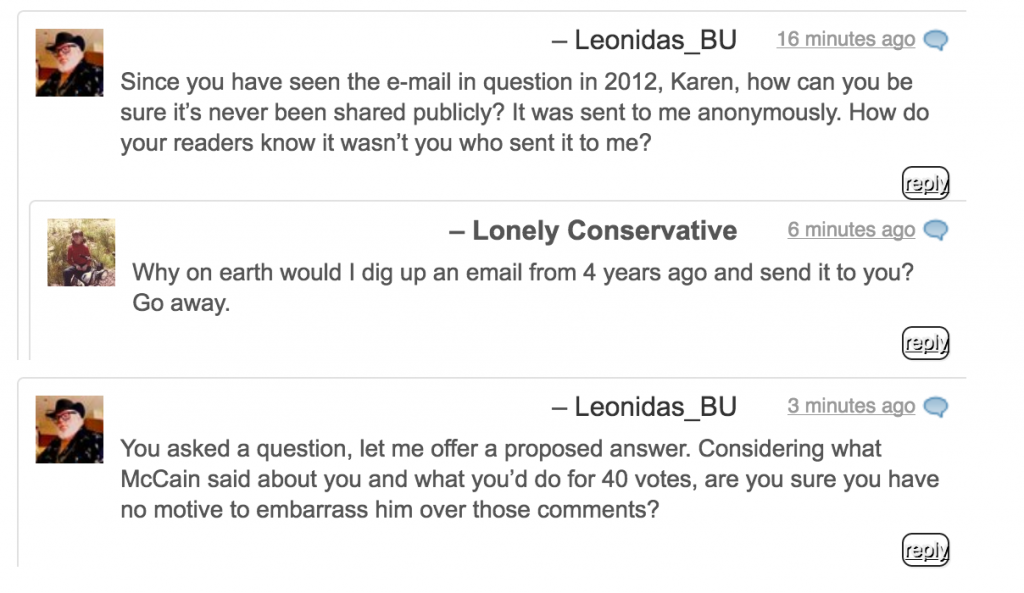Click speech bubble icon beside '3 minutes ago'
Image resolution: width=1024 pixels, height=593 pixels.
coord(935,406)
